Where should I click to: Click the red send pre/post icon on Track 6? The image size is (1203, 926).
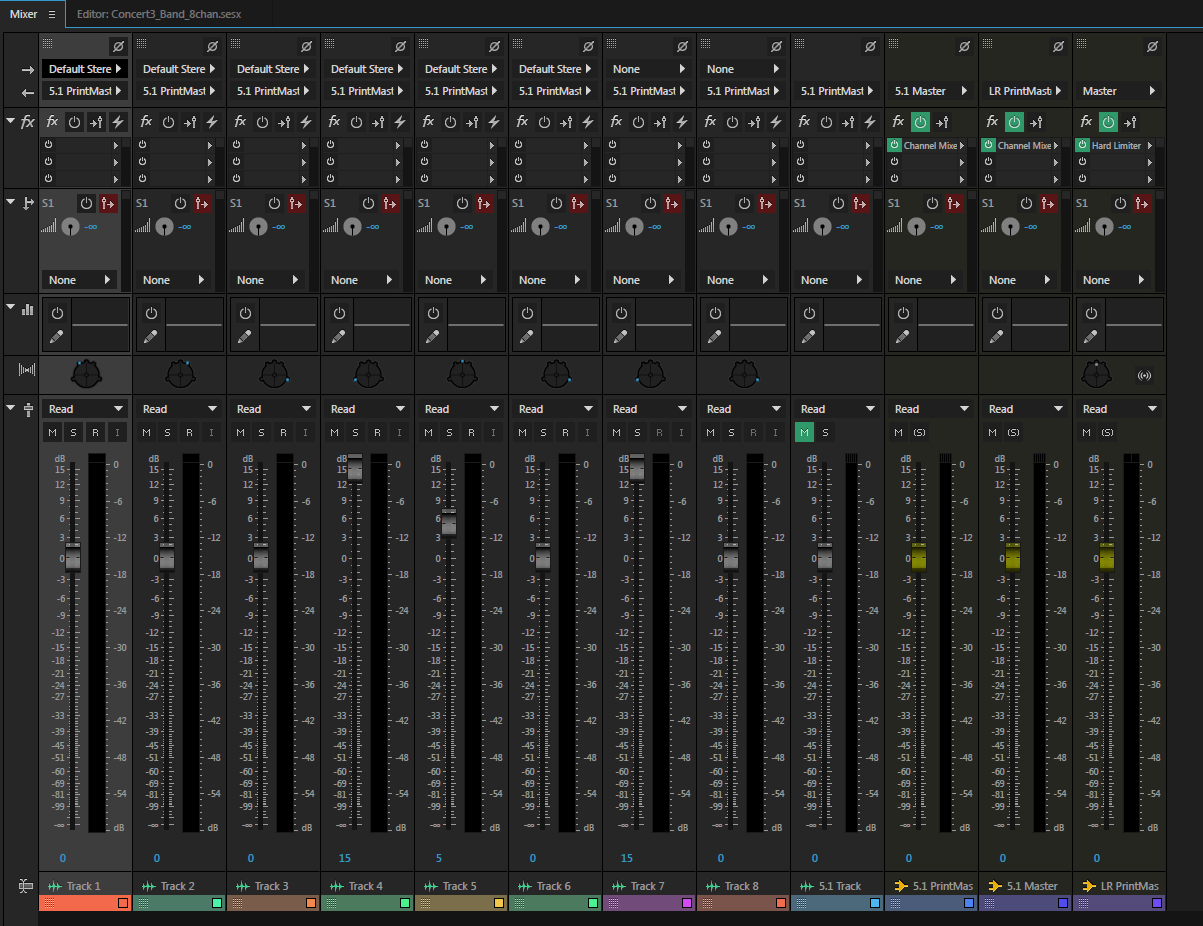(x=578, y=203)
